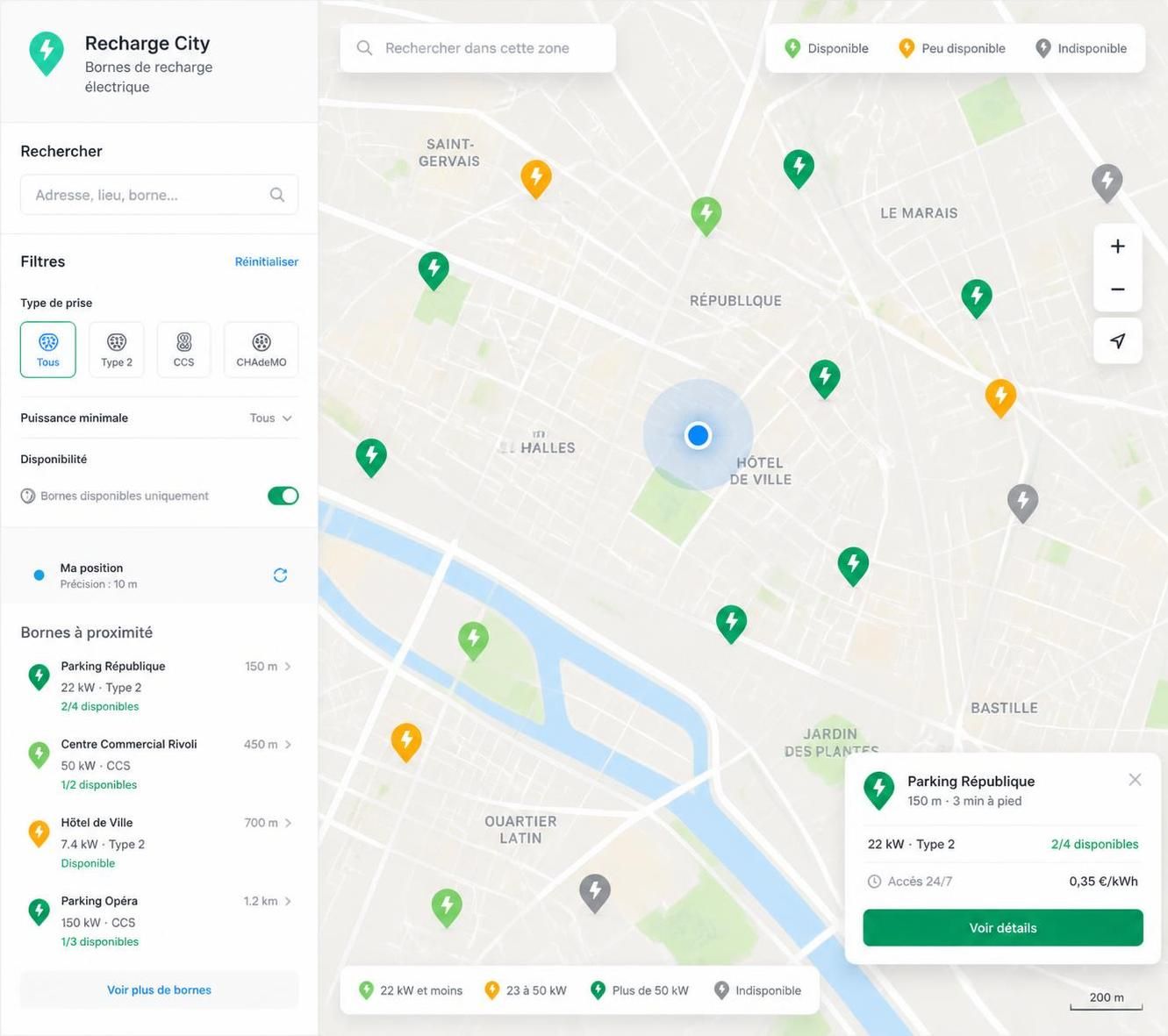Expand the Parking Opéra row chevron
Screen dimensions: 1168x1036
tap(288, 901)
